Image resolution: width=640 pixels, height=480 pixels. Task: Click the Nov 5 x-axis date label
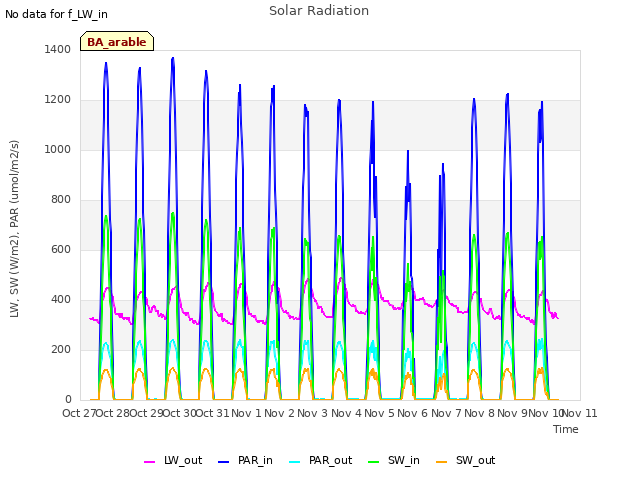(x=380, y=413)
